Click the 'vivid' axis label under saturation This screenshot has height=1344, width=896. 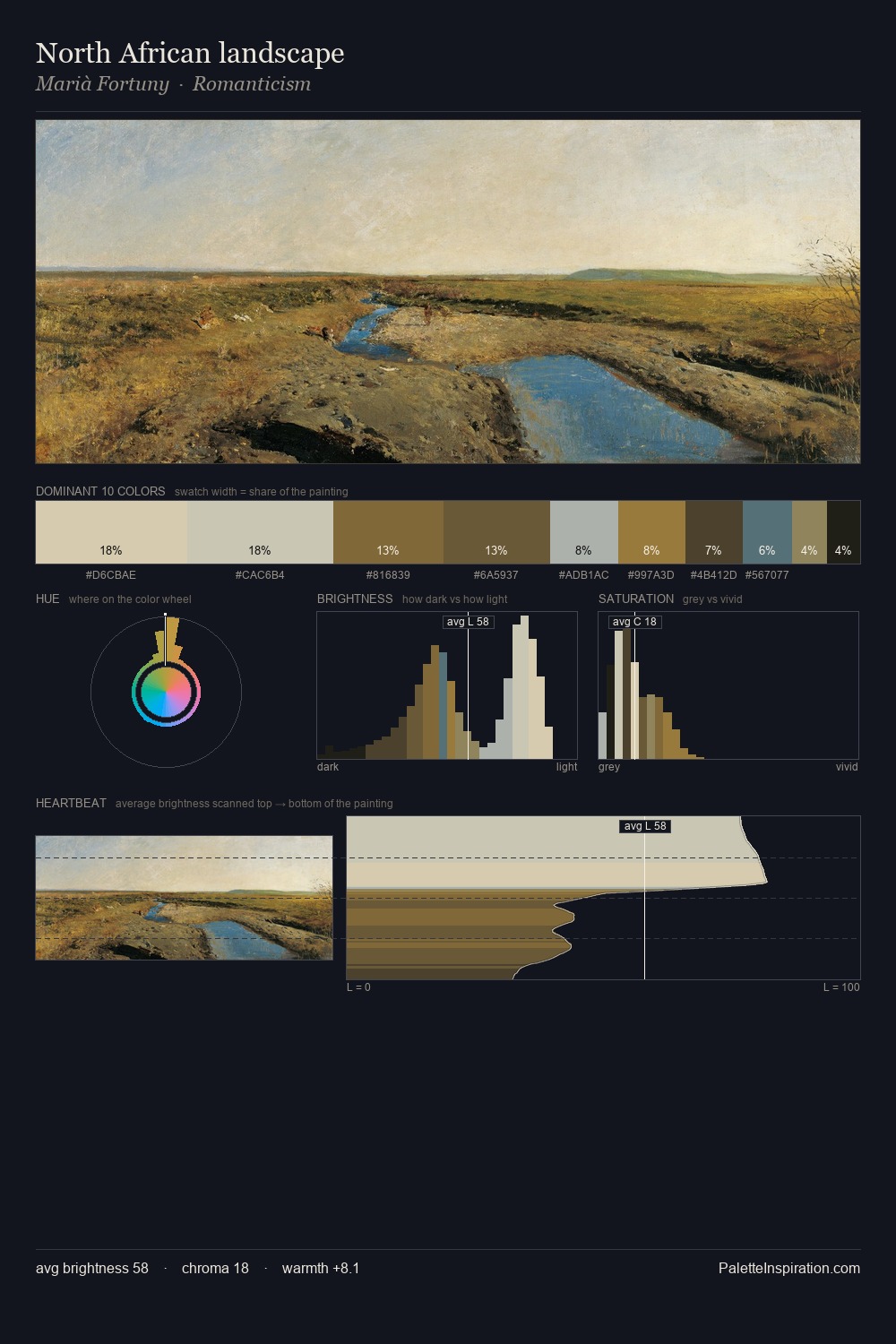tap(847, 767)
